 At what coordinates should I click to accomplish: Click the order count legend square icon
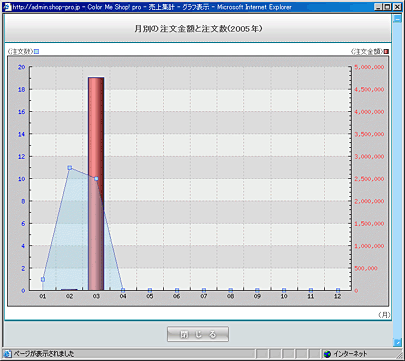point(37,52)
